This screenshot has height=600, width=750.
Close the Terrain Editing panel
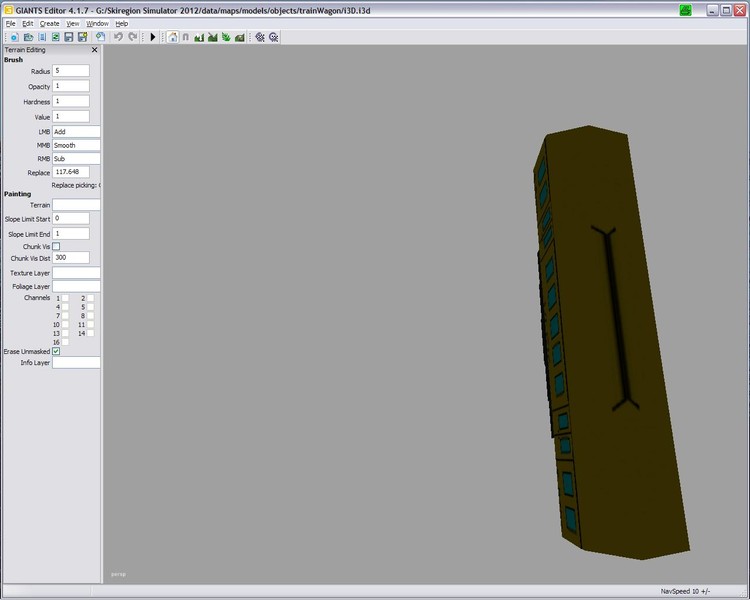tap(94, 50)
